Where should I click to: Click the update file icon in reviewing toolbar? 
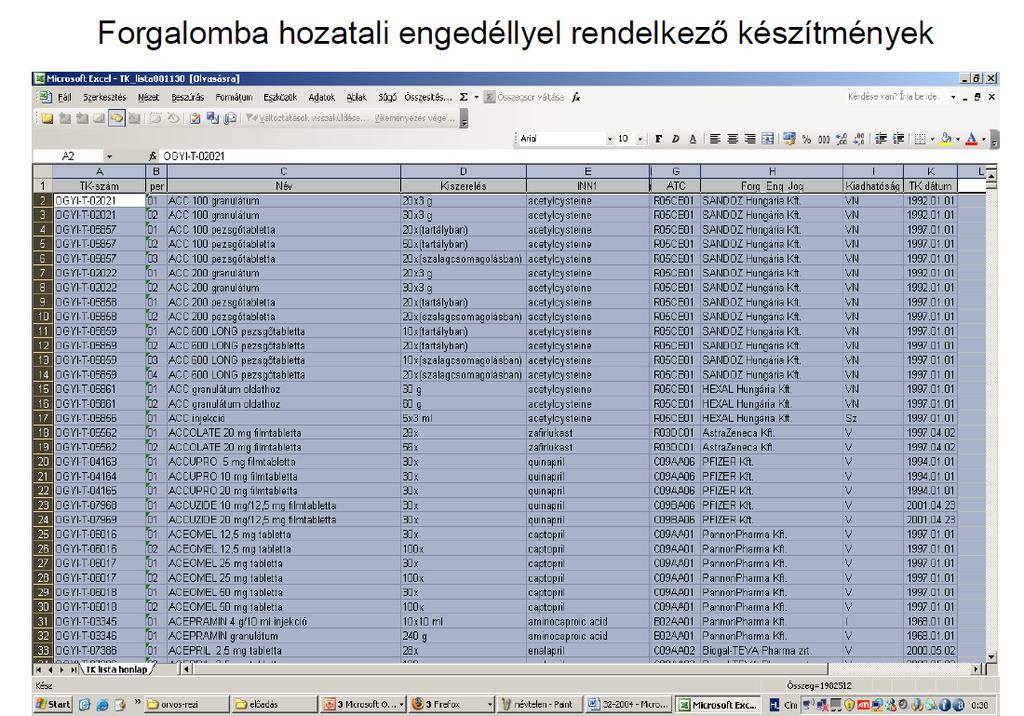tap(213, 118)
